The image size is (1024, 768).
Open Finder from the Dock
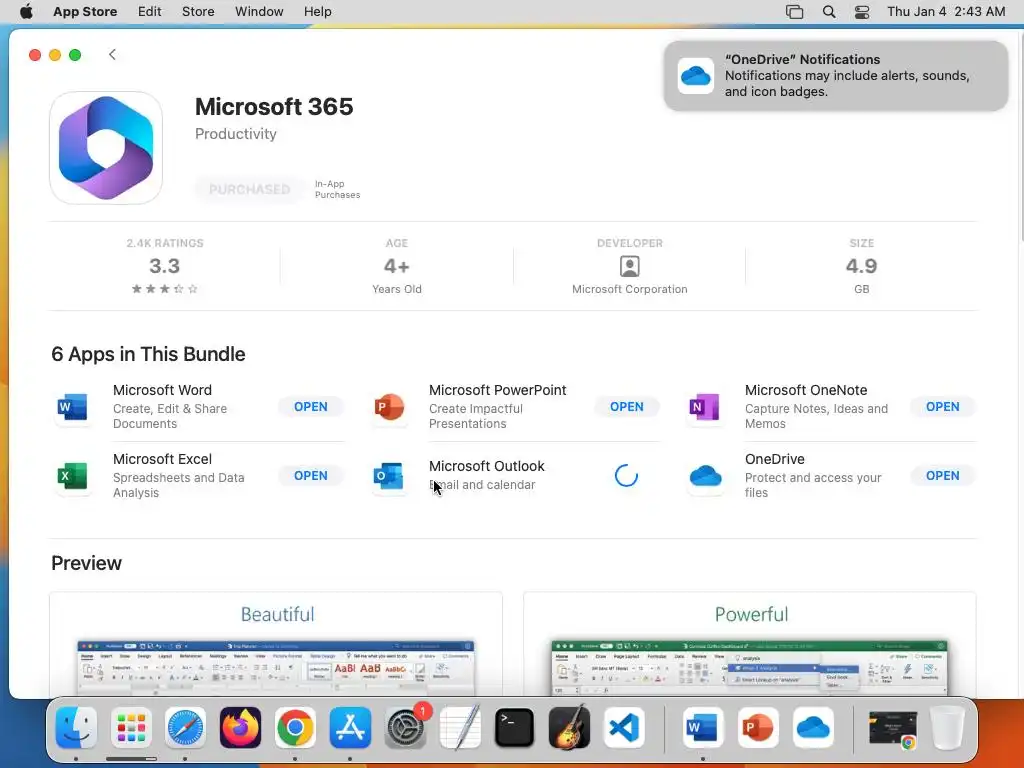[x=76, y=728]
